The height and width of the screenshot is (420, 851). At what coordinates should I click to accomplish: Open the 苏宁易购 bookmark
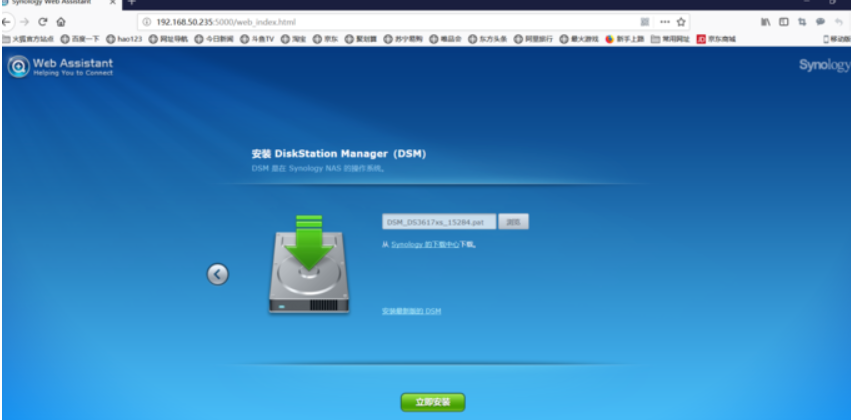[x=403, y=39]
